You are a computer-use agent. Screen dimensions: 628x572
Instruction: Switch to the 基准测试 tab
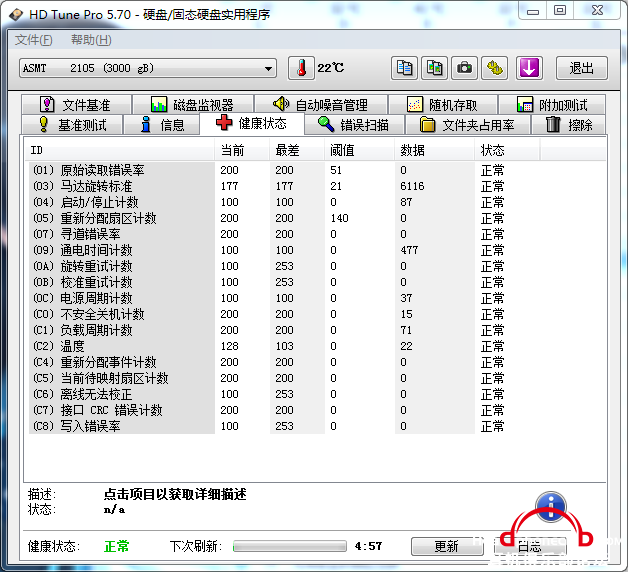coord(72,125)
